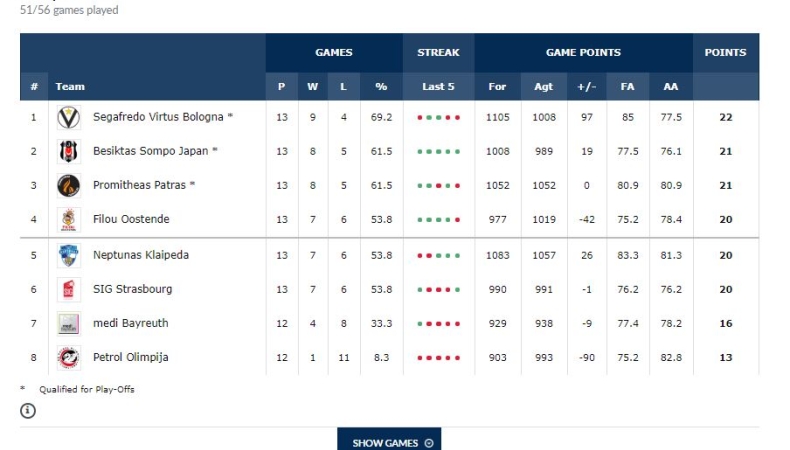The width and height of the screenshot is (790, 450).
Task: Click the Segafredo Virtus Bologna team logo
Action: tap(68, 117)
